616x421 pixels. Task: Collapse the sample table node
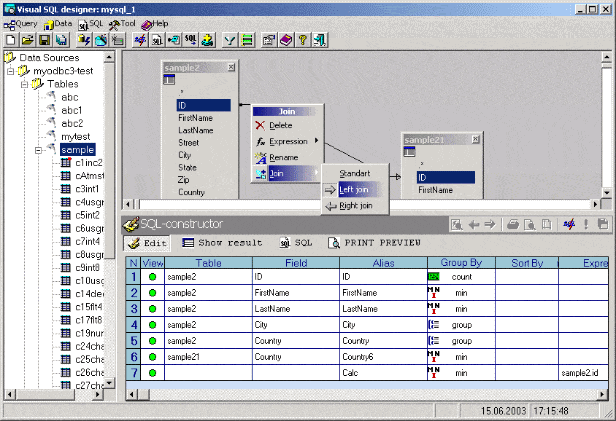pos(38,150)
